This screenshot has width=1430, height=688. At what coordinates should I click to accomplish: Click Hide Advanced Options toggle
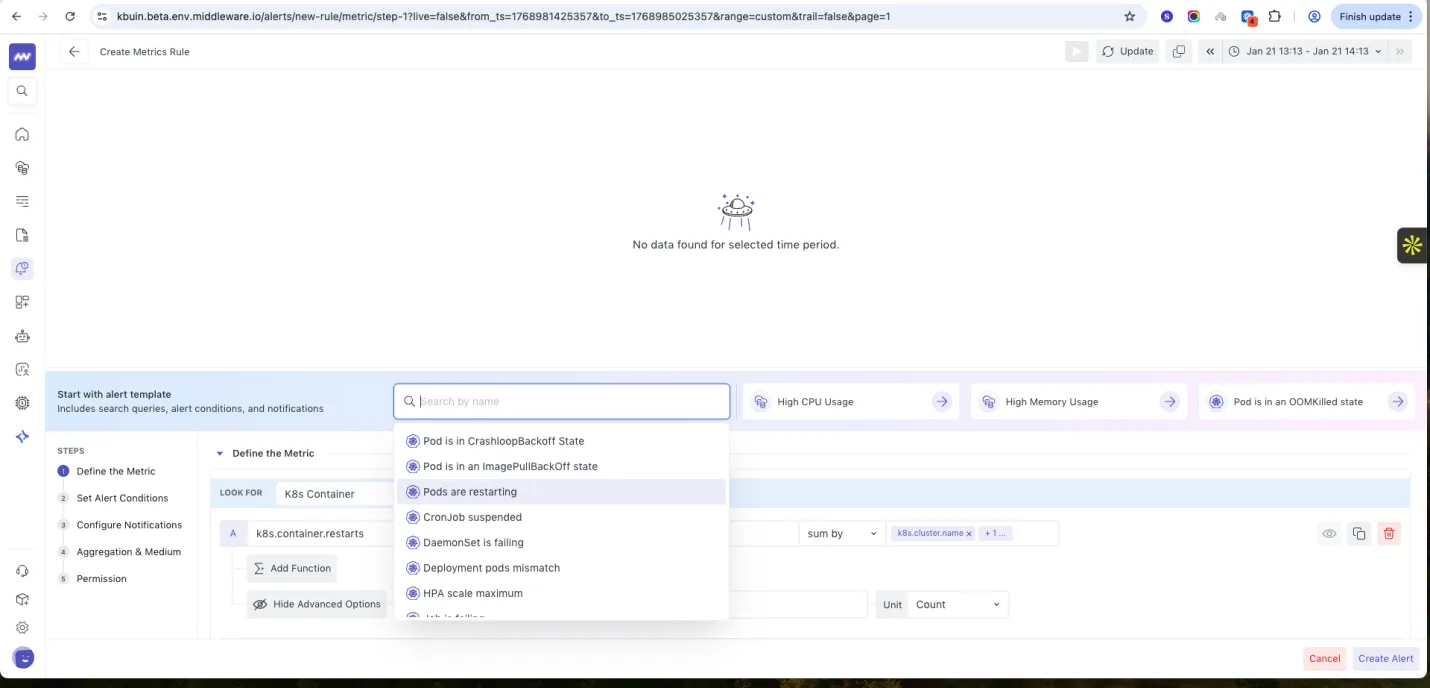317,604
